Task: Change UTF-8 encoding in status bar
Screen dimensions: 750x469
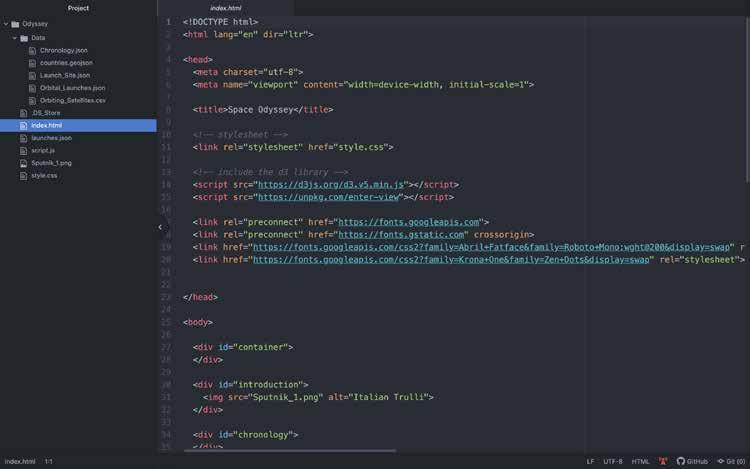Action: [613, 461]
